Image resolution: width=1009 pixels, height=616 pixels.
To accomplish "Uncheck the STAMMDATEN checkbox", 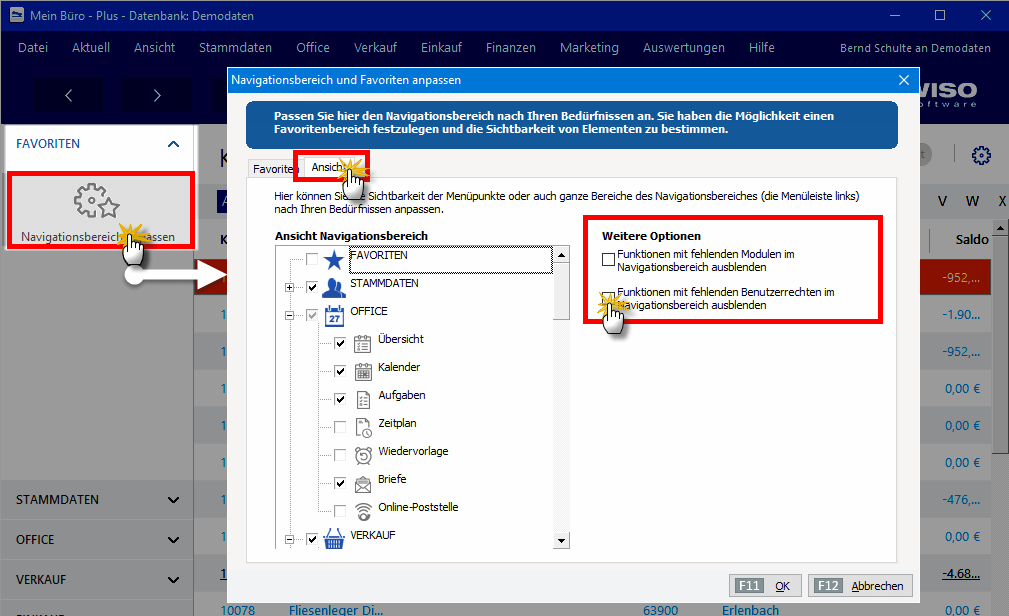I will pyautogui.click(x=312, y=287).
